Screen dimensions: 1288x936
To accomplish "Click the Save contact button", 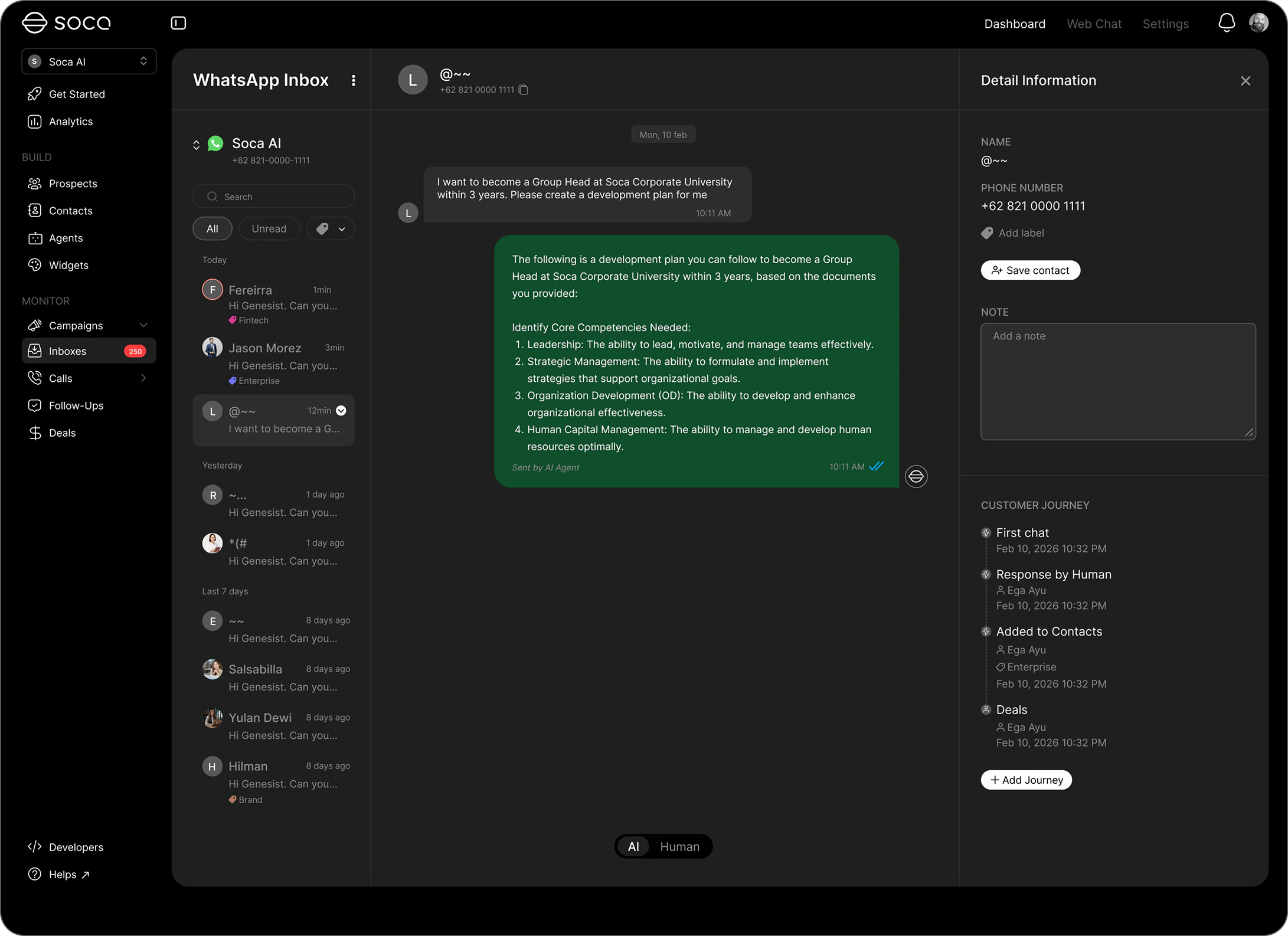I will pyautogui.click(x=1030, y=270).
